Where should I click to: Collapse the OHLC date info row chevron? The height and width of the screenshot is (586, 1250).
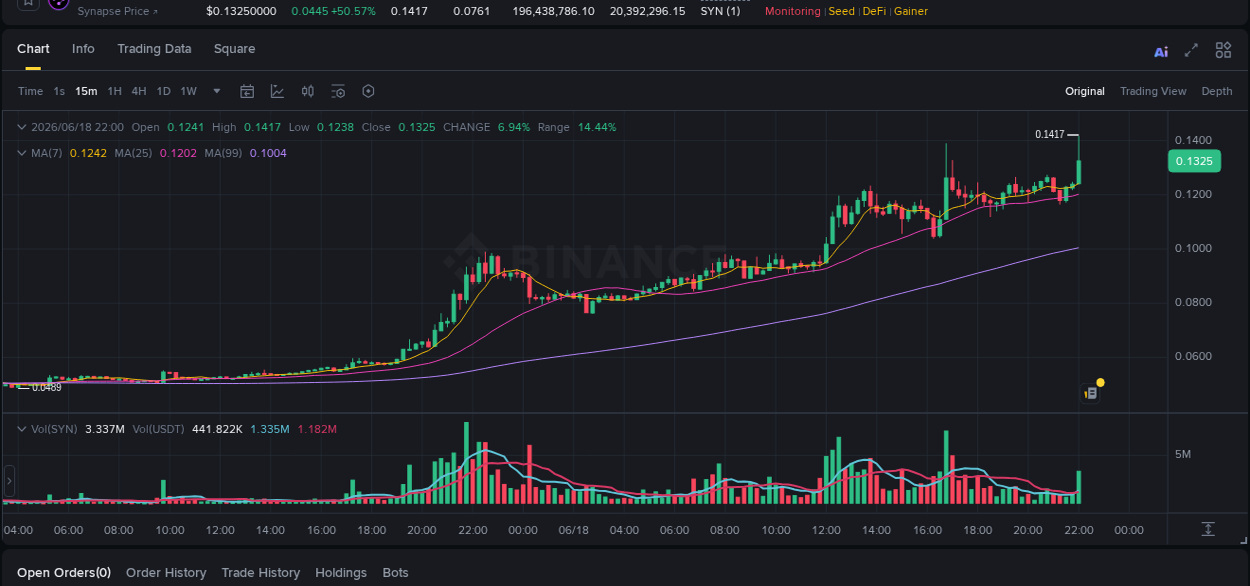[x=21, y=127]
